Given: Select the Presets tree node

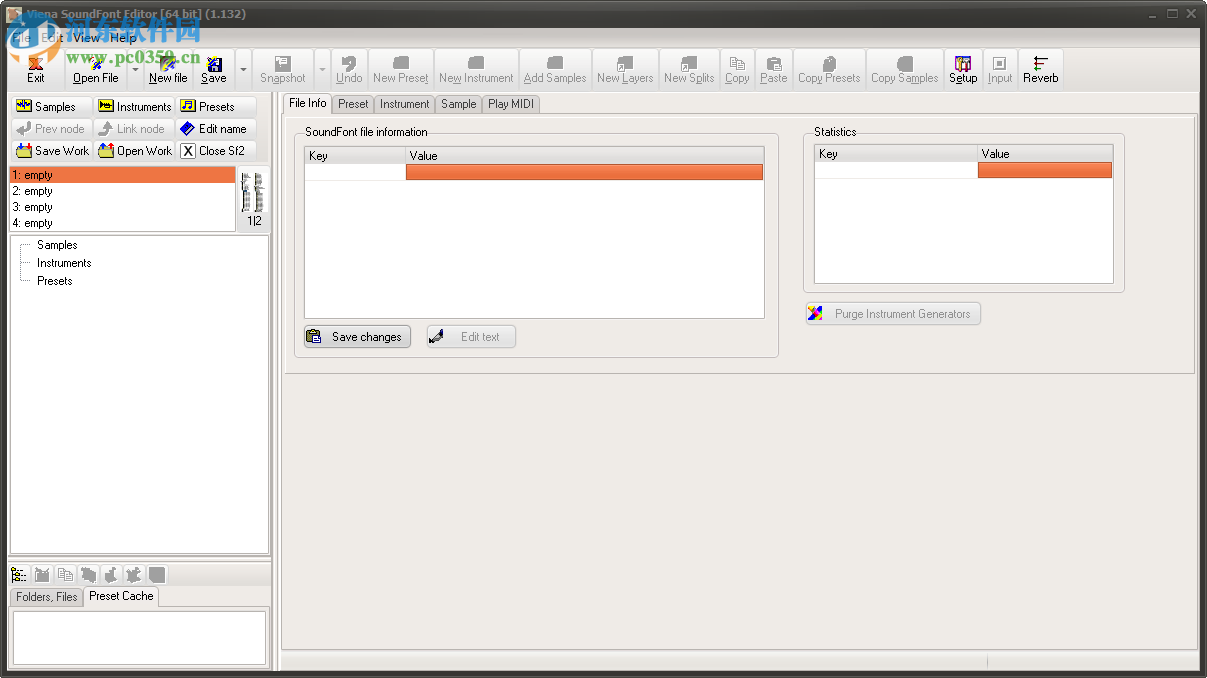Looking at the screenshot, I should point(55,281).
